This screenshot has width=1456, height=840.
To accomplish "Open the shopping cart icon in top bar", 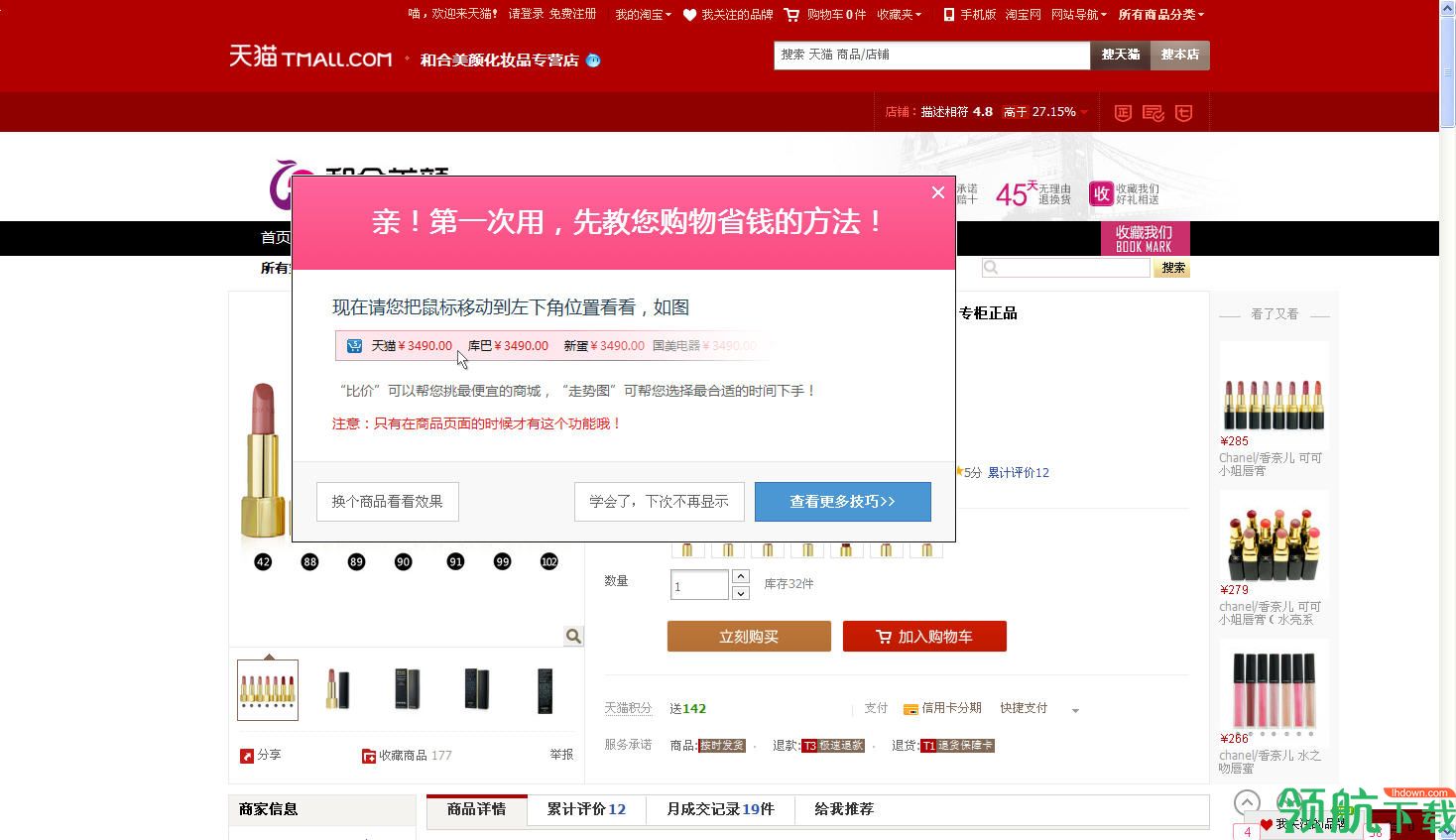I will point(791,15).
